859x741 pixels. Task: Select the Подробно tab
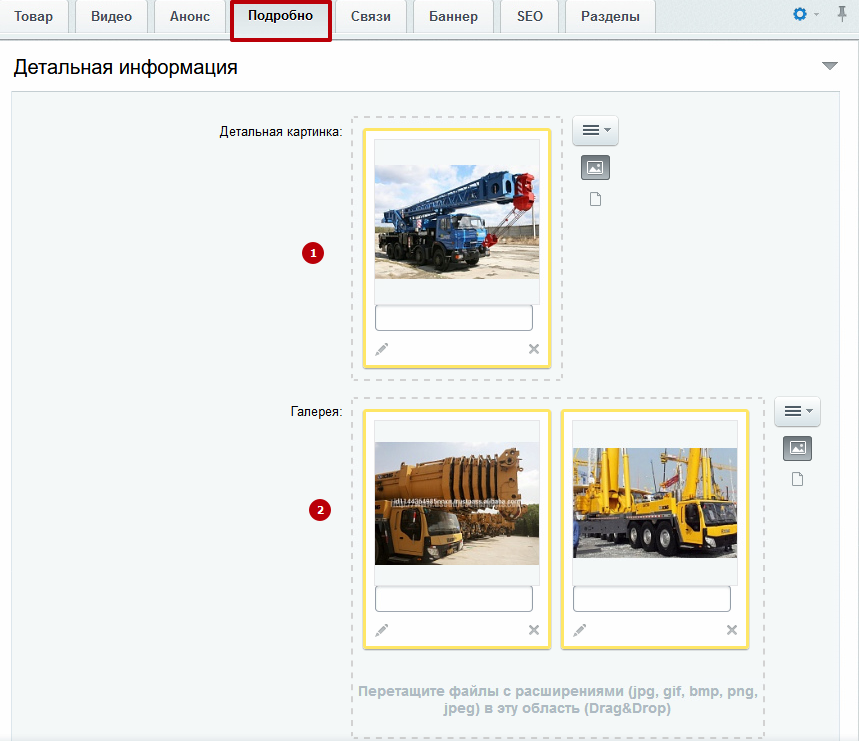280,16
